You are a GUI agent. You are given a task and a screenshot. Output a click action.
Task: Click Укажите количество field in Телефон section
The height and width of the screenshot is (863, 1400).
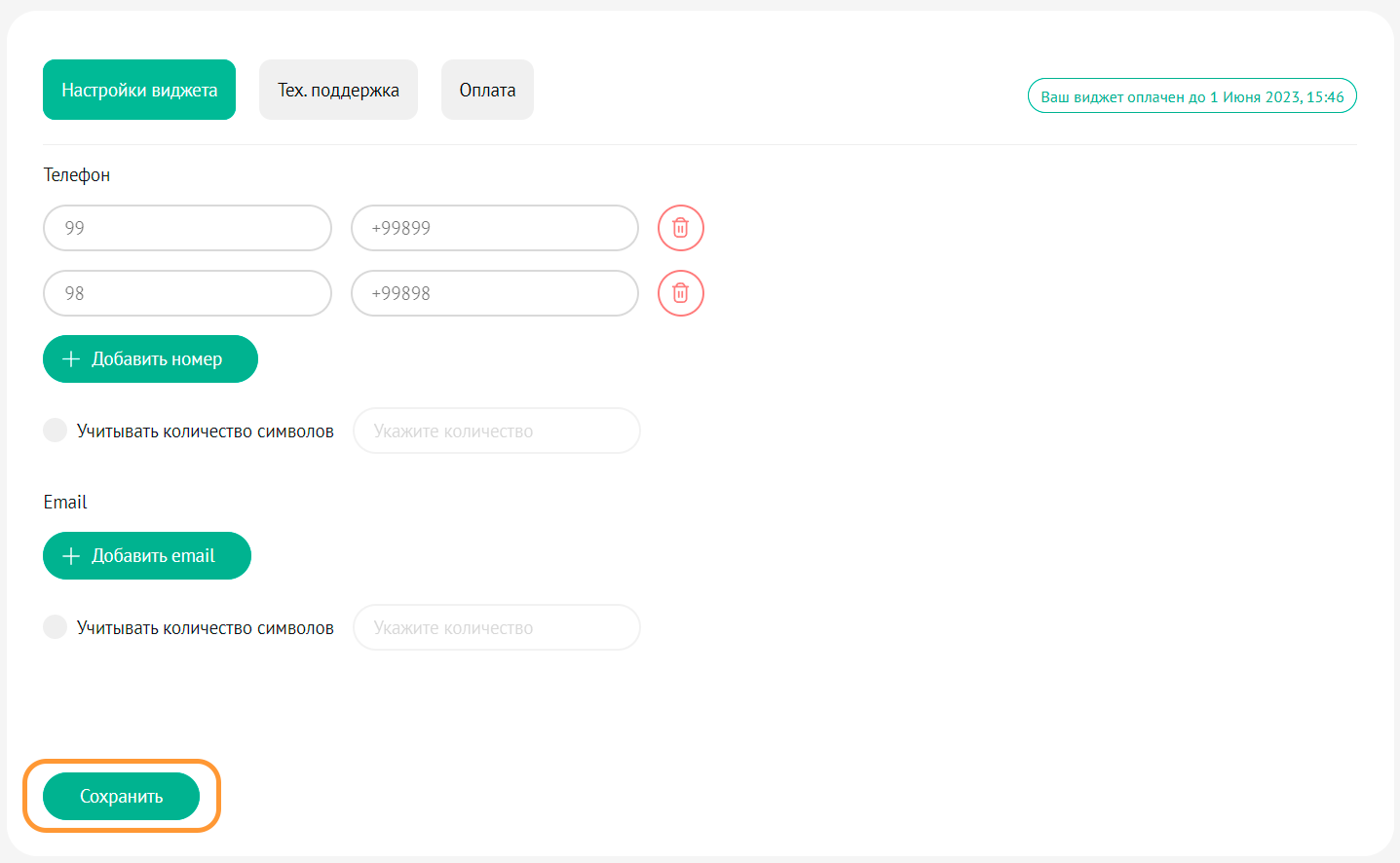pos(496,431)
